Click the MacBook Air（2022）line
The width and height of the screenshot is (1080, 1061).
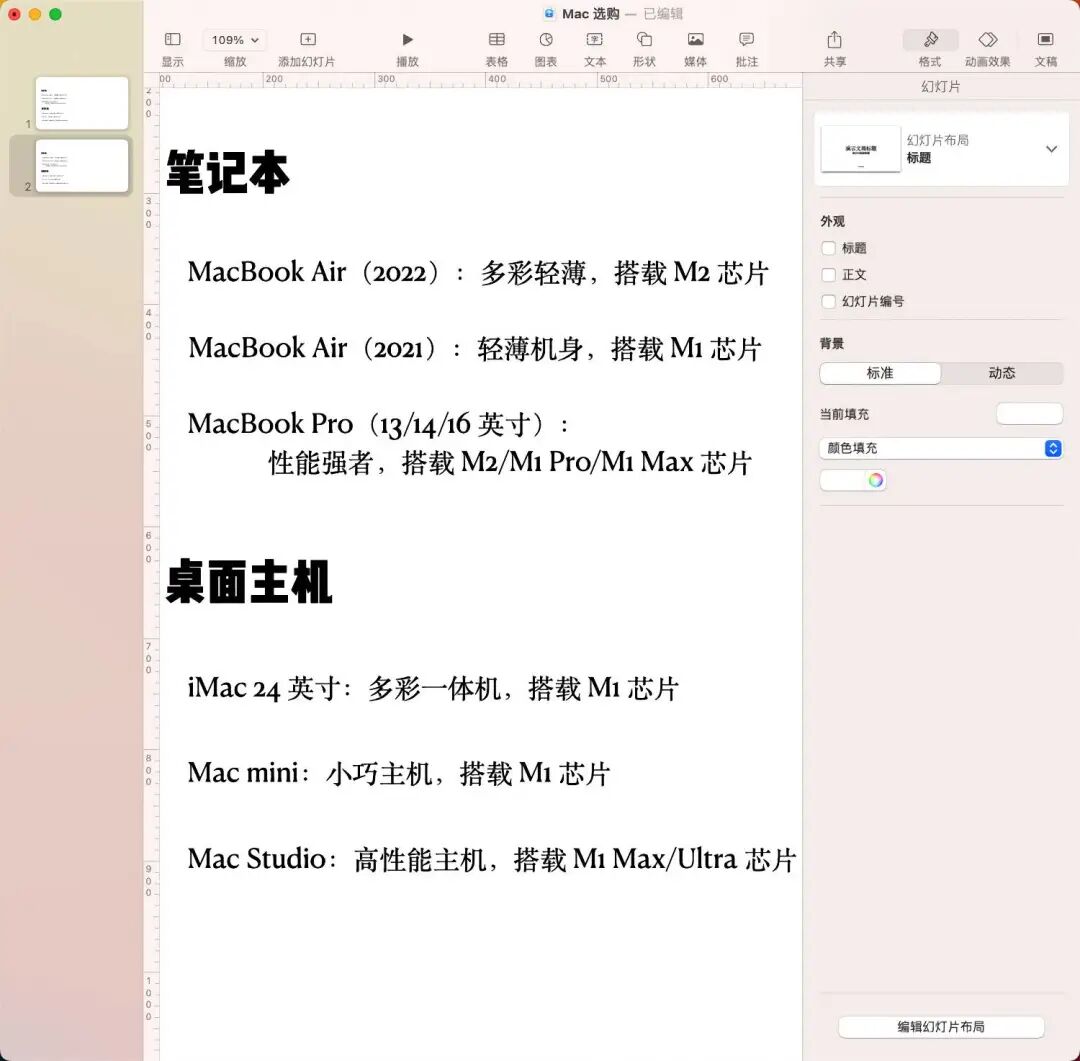pyautogui.click(x=478, y=273)
